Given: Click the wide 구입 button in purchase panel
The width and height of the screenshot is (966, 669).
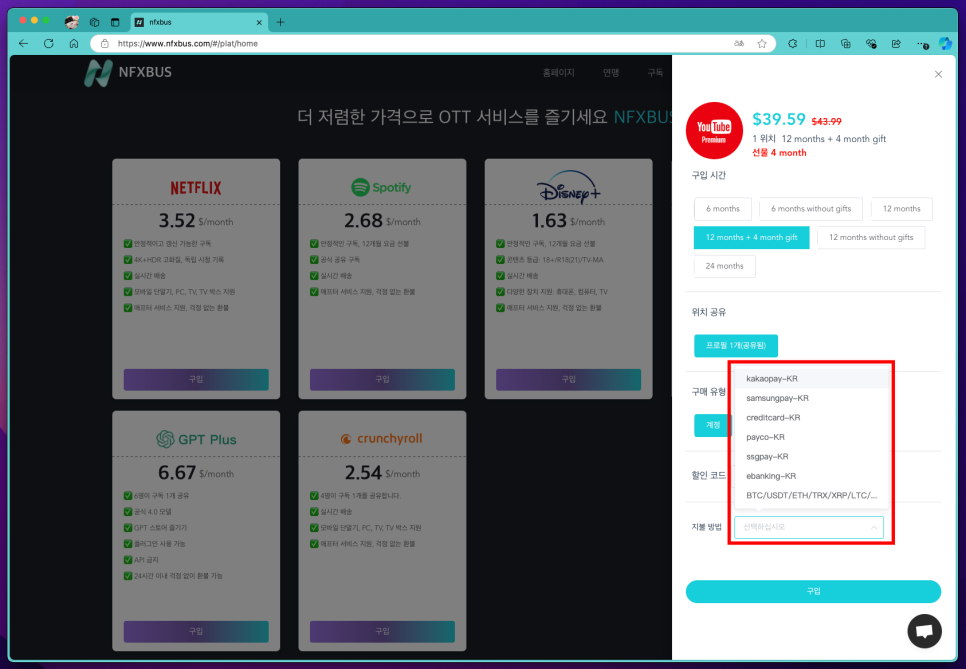Looking at the screenshot, I should click(x=813, y=591).
